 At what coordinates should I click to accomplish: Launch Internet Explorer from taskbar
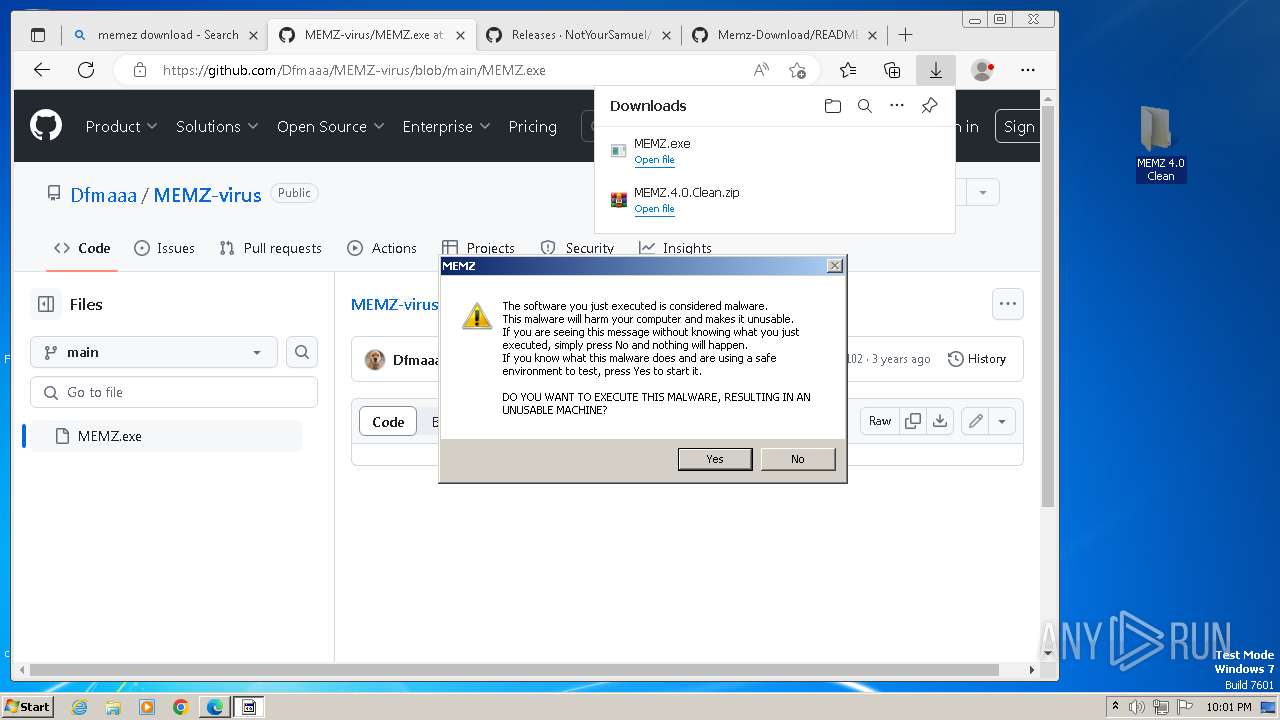(x=79, y=707)
